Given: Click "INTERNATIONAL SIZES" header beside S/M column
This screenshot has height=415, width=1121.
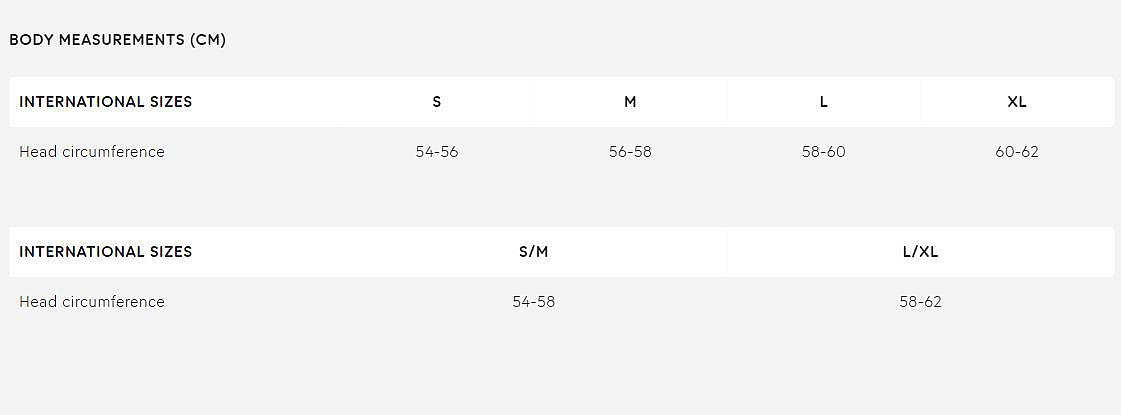Looking at the screenshot, I should click(105, 252).
